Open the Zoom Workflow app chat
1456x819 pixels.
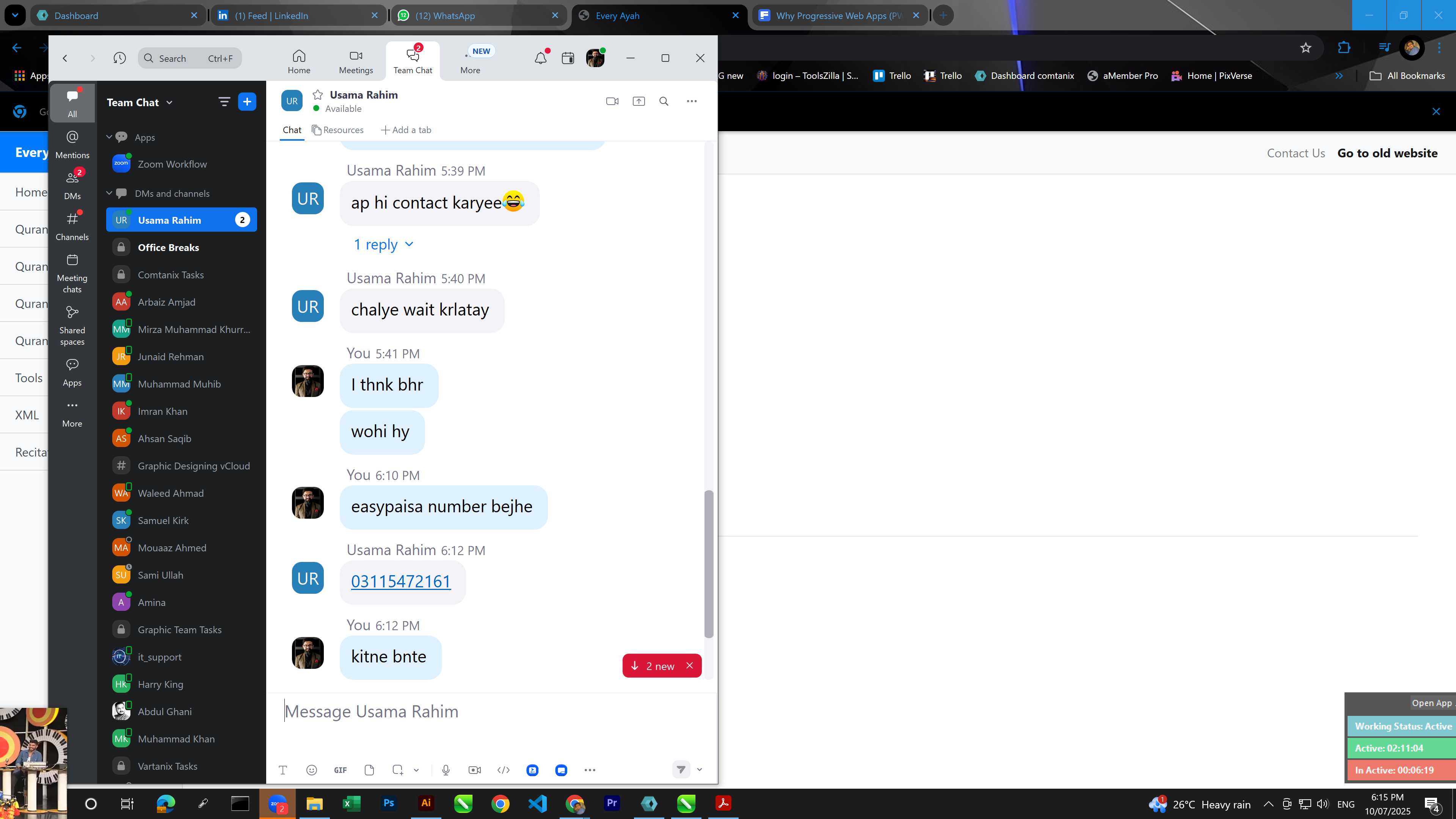click(182, 164)
